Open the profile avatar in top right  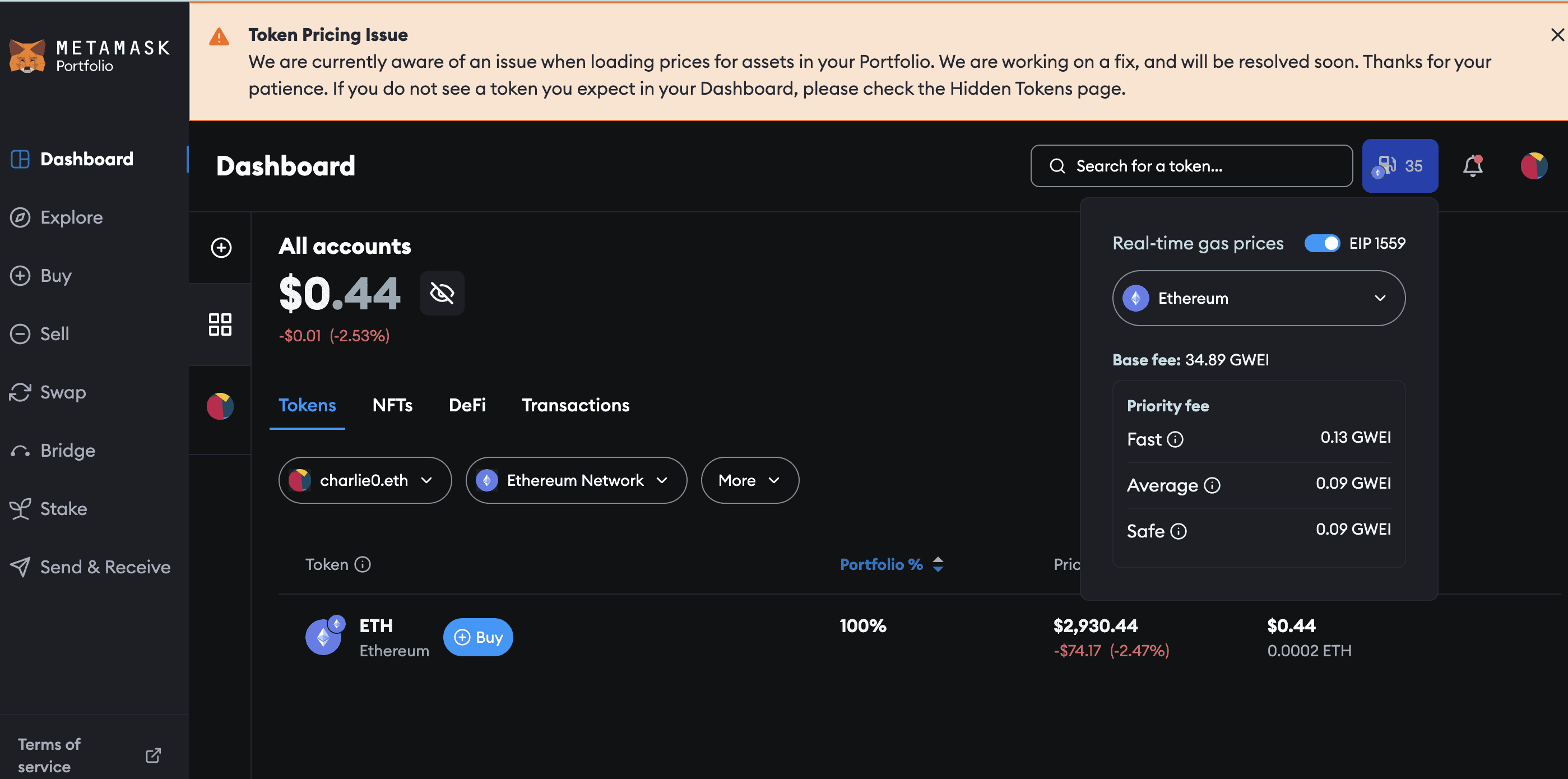pyautogui.click(x=1533, y=165)
